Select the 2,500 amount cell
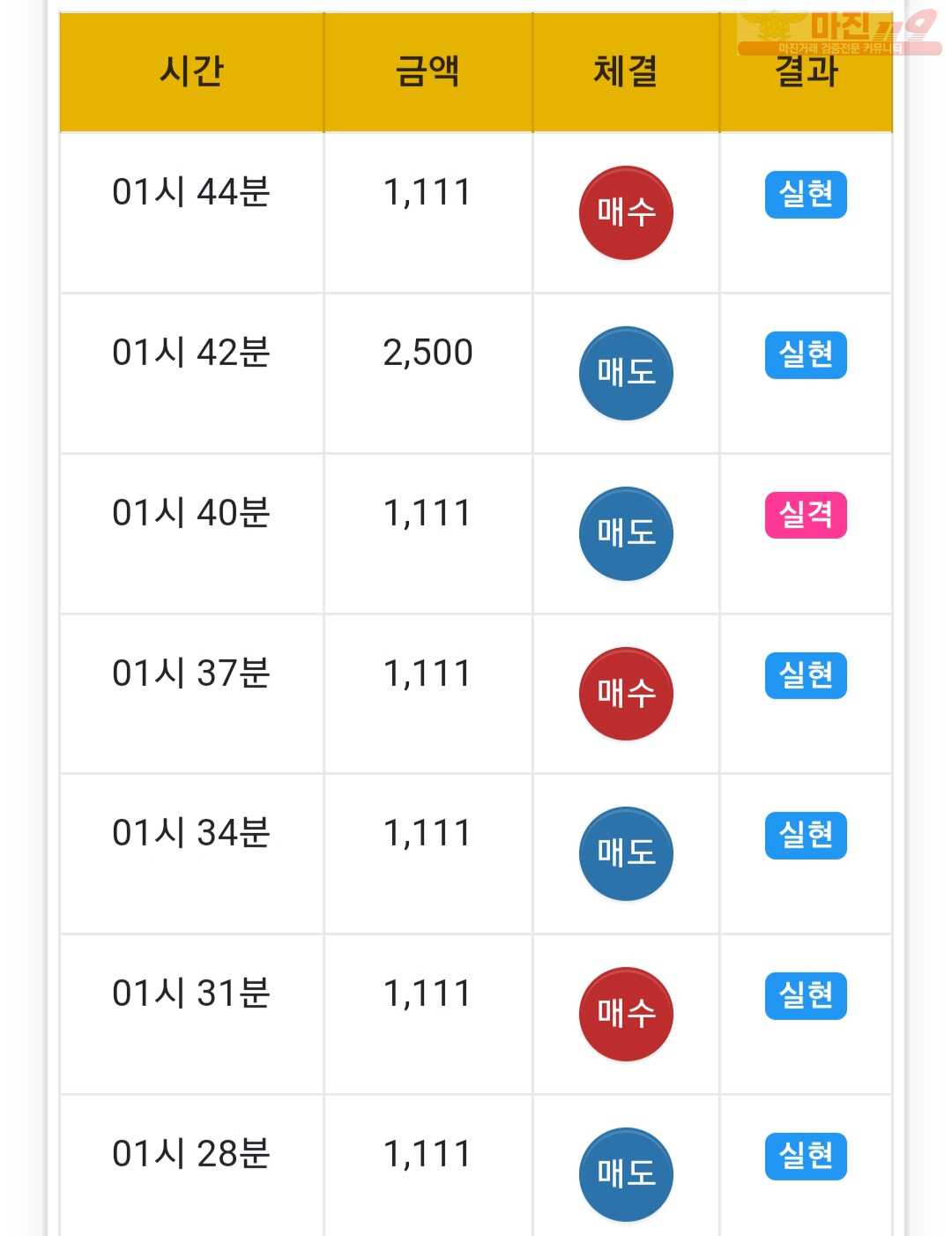952x1236 pixels. [428, 353]
